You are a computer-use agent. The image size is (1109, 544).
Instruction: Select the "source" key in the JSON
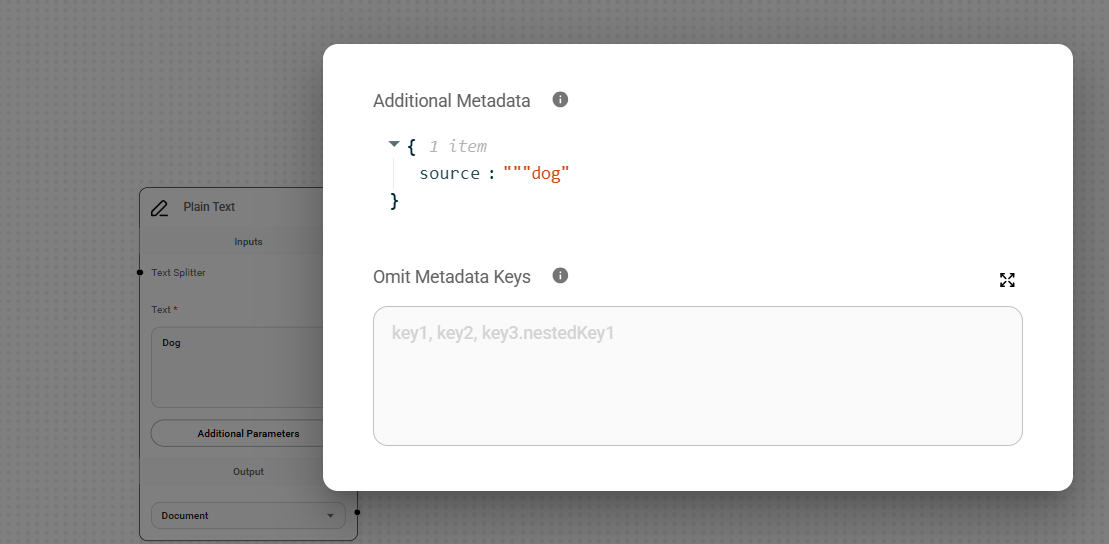pos(449,173)
